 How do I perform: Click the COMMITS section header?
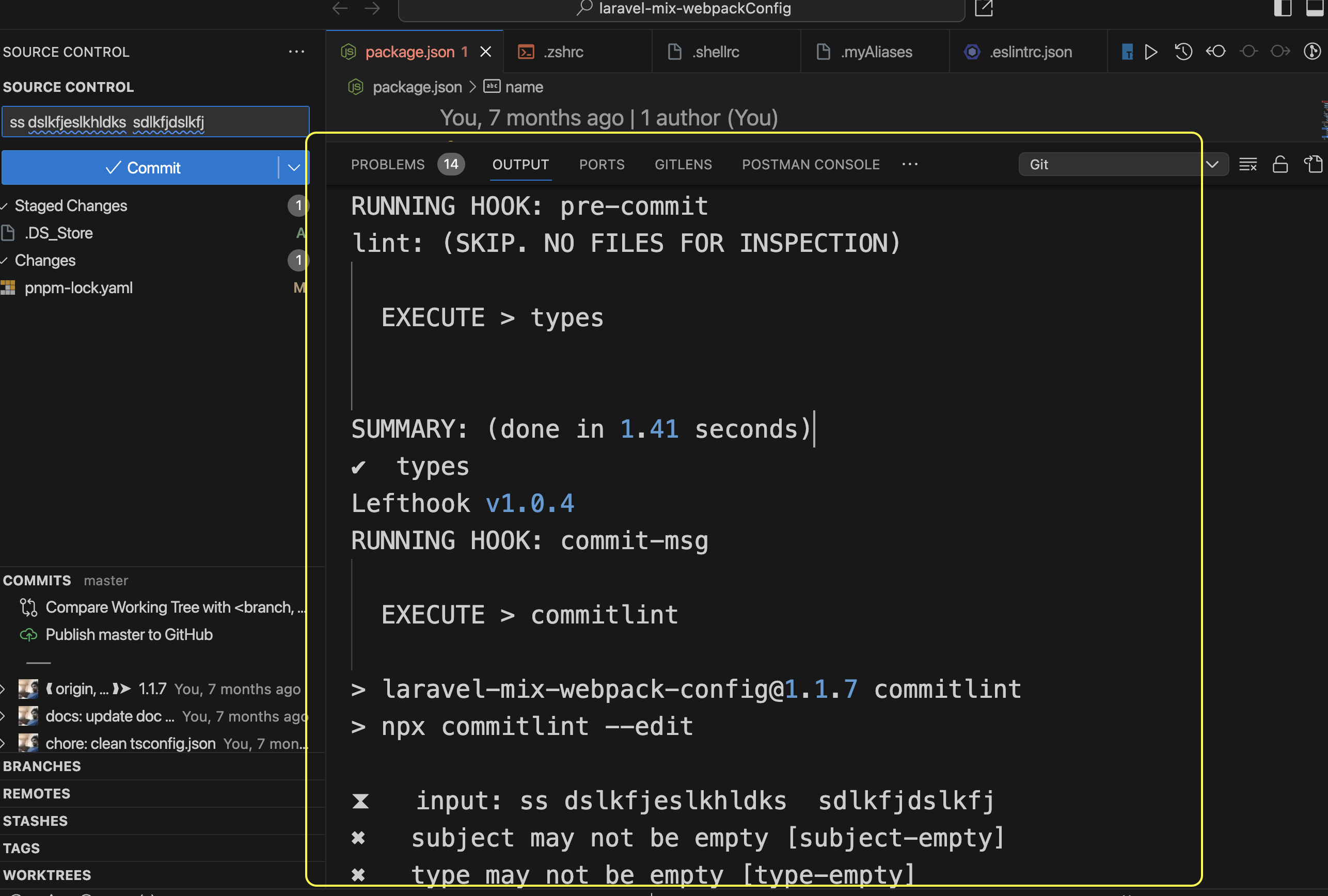click(37, 580)
